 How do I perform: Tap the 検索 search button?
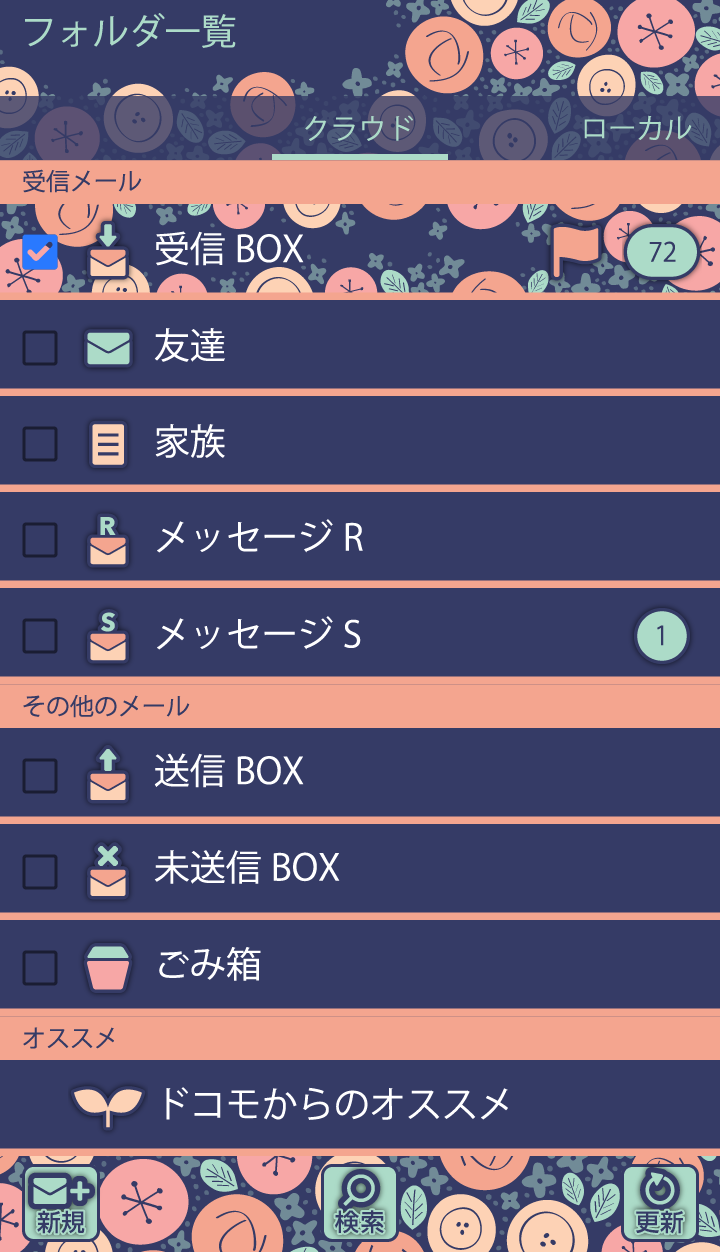[x=359, y=1203]
